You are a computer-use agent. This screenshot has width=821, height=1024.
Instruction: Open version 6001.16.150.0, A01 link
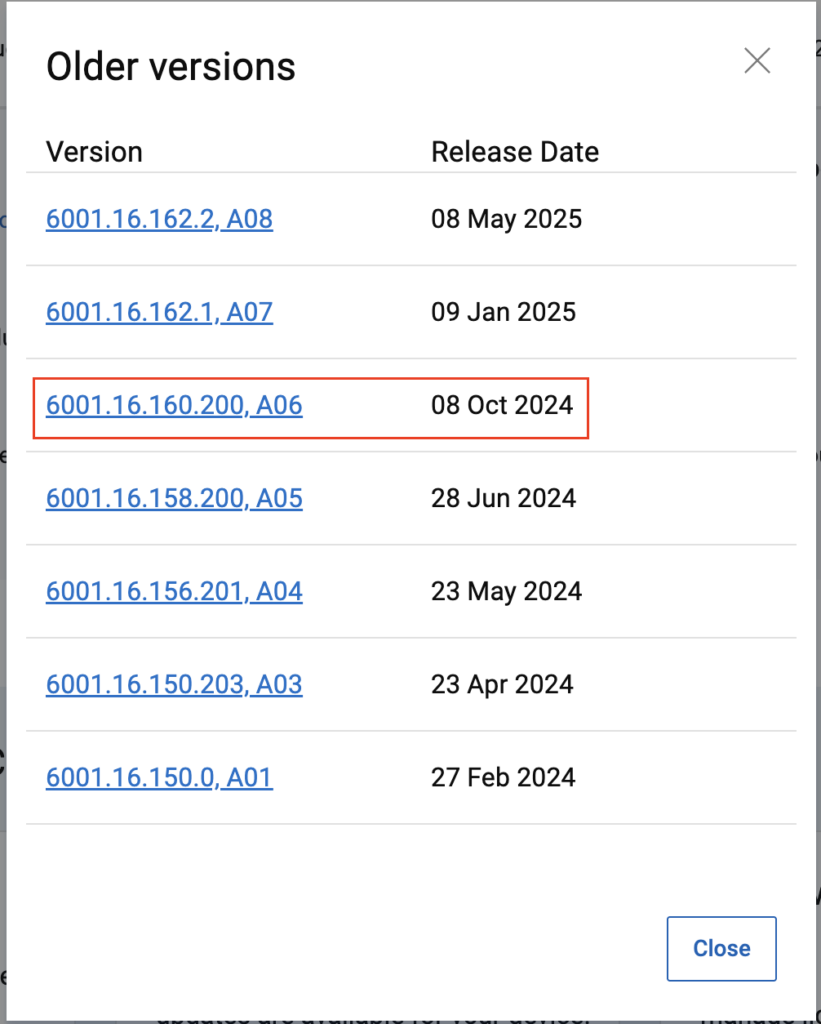pos(159,777)
